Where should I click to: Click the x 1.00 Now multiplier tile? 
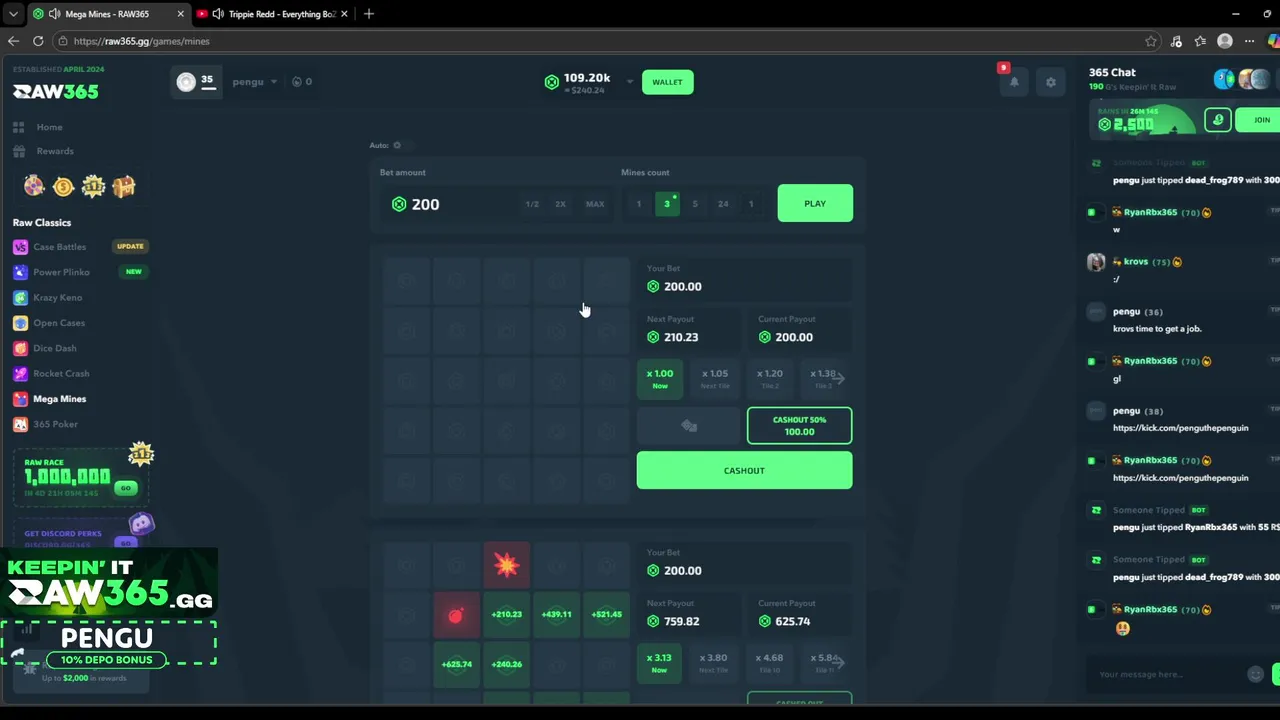(660, 379)
